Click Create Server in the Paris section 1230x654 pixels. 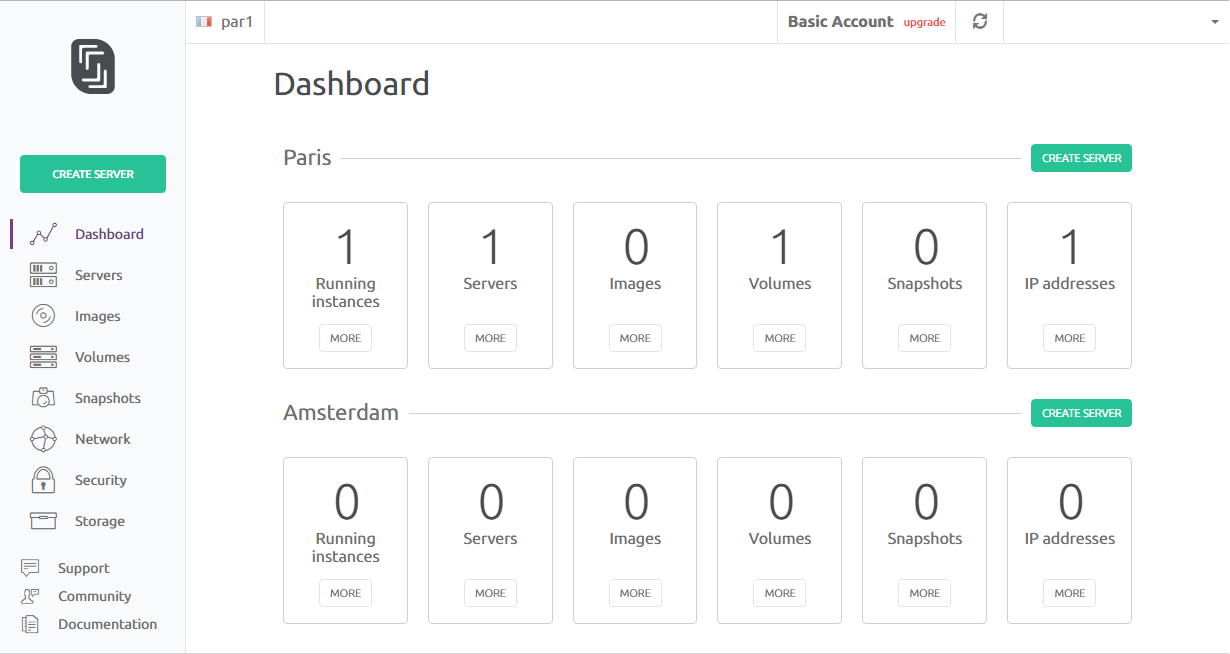tap(1081, 158)
